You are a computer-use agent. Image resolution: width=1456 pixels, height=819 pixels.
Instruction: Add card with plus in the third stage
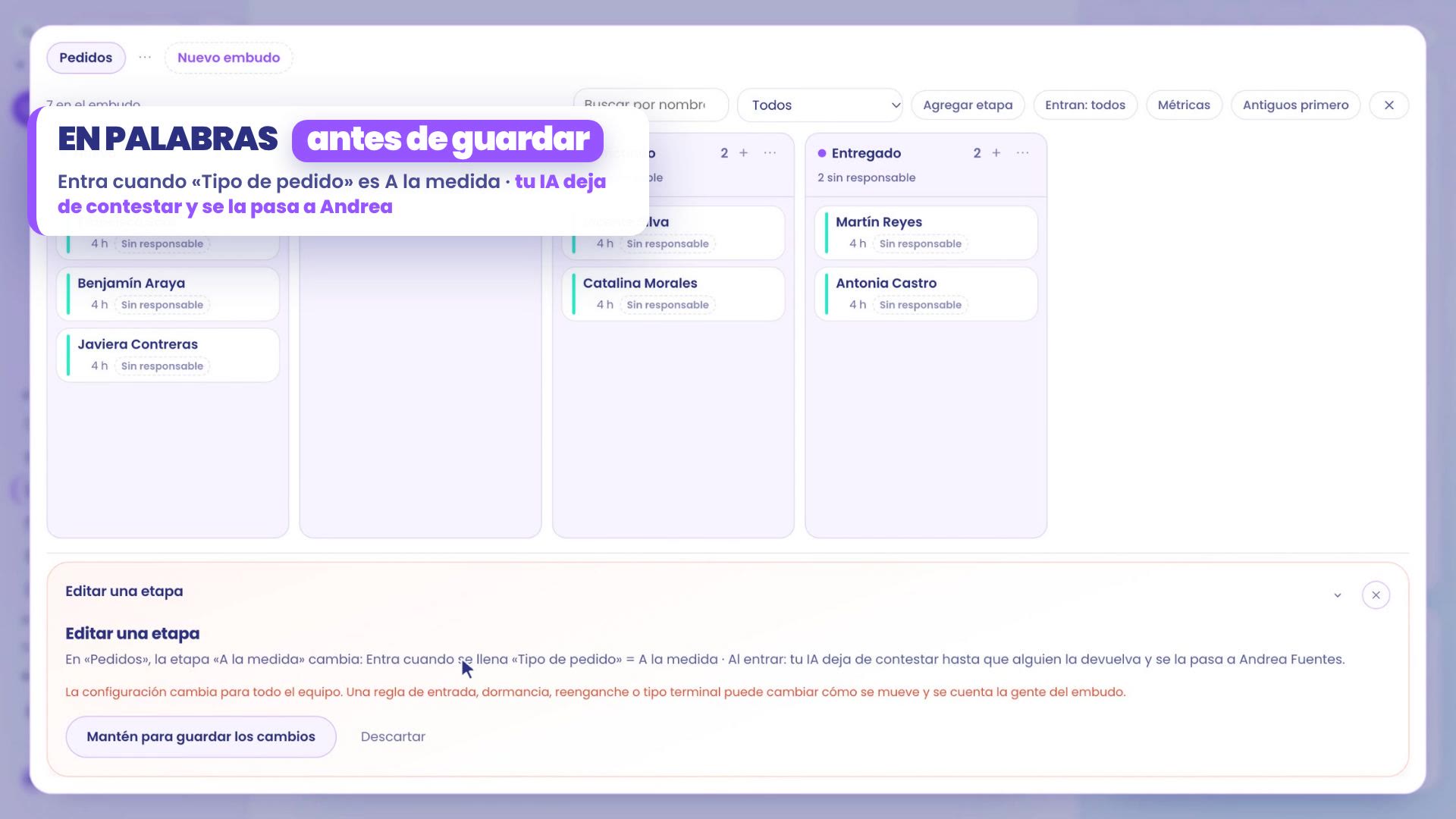744,153
